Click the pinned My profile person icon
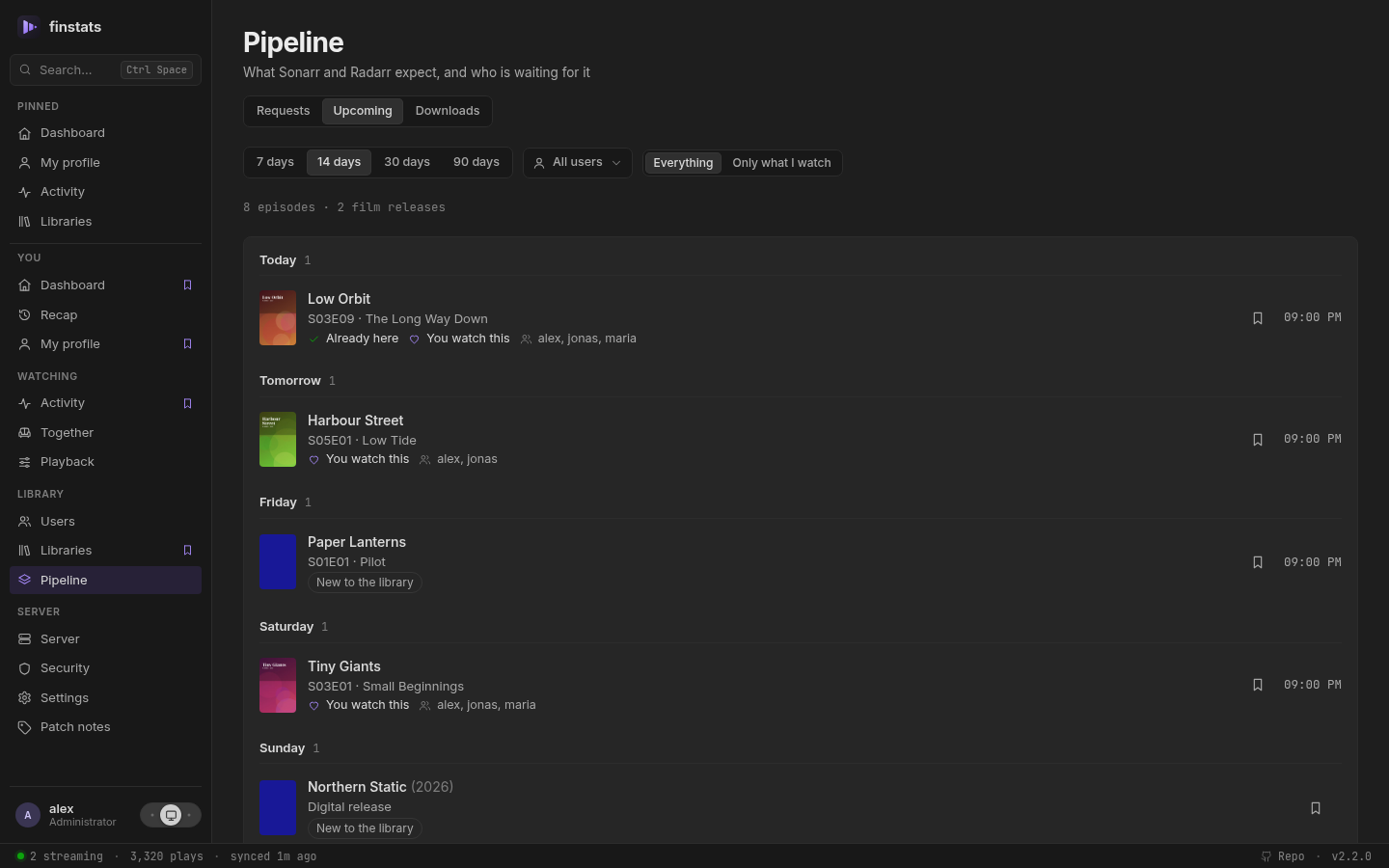This screenshot has width=1389, height=868. (x=25, y=163)
